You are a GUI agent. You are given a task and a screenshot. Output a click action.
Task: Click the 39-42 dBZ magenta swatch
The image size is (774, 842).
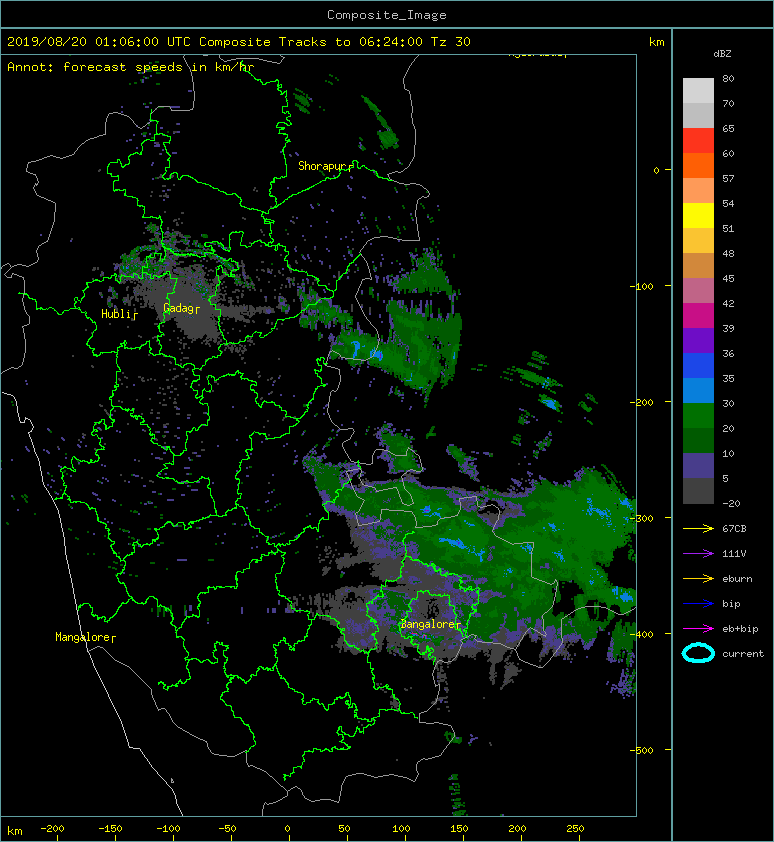[698, 315]
